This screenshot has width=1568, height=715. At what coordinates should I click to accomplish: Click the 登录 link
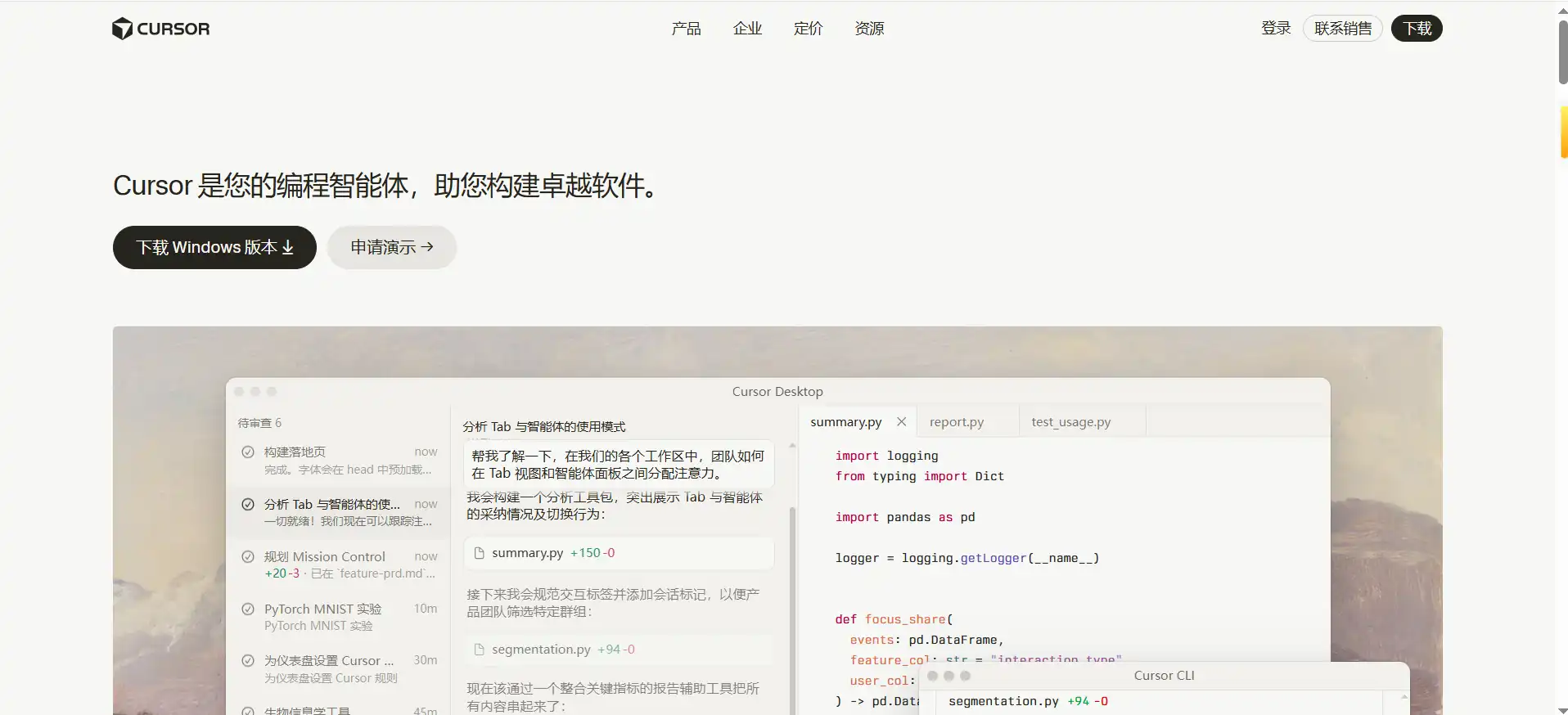pos(1276,29)
